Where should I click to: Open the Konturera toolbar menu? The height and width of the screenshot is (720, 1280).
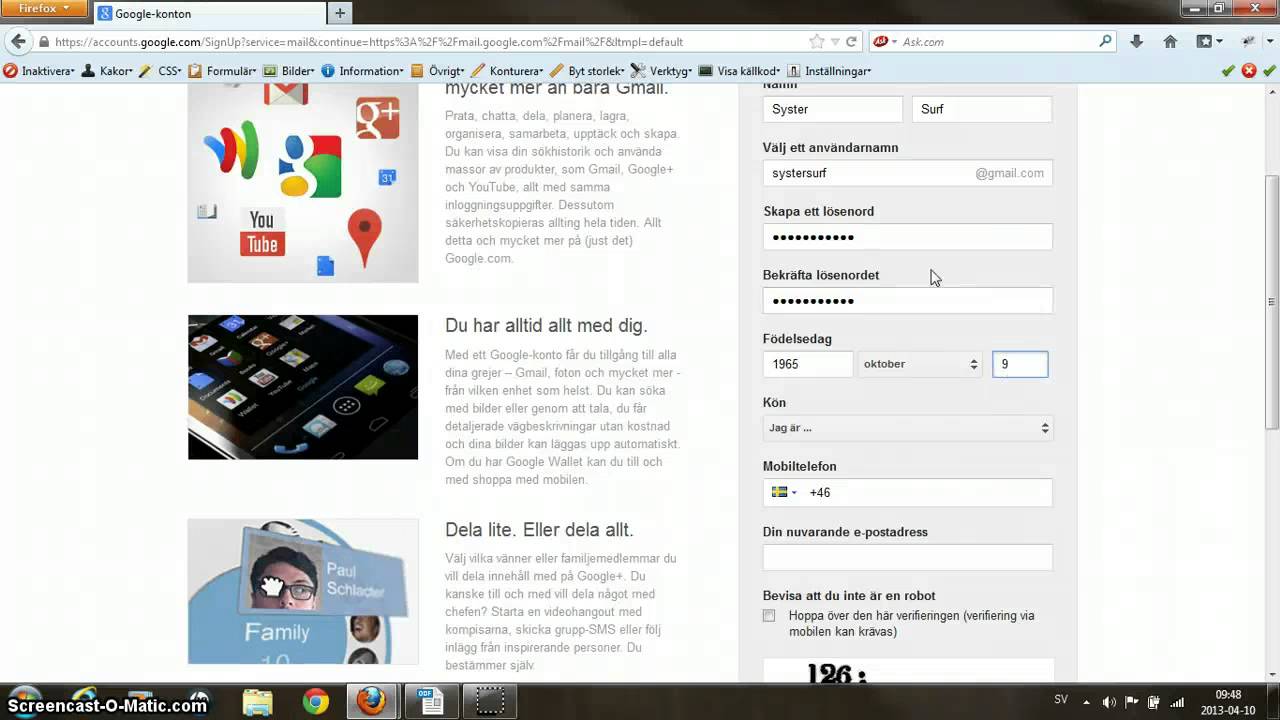tap(508, 71)
